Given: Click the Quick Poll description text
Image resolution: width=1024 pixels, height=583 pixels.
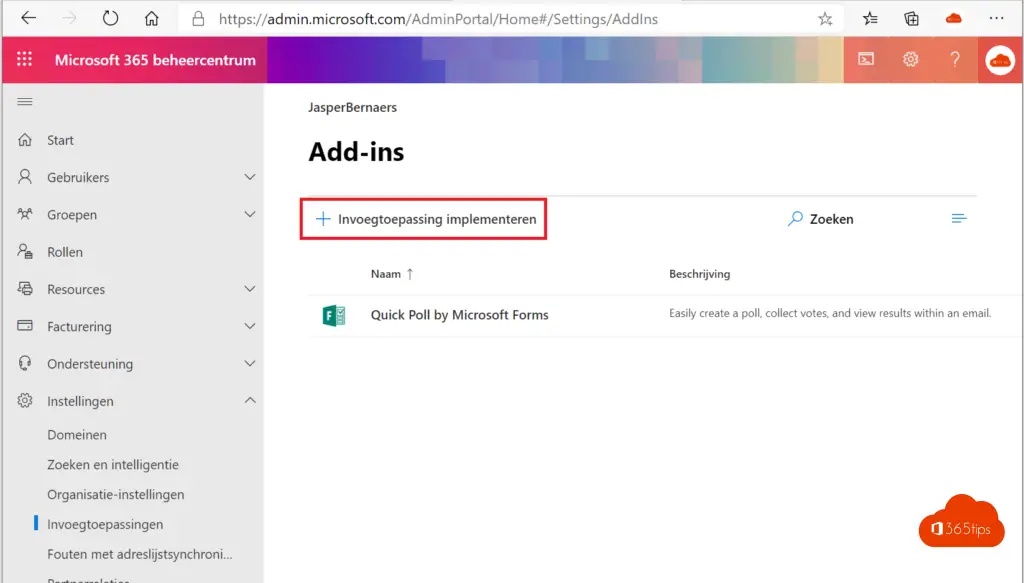Looking at the screenshot, I should pos(830,313).
